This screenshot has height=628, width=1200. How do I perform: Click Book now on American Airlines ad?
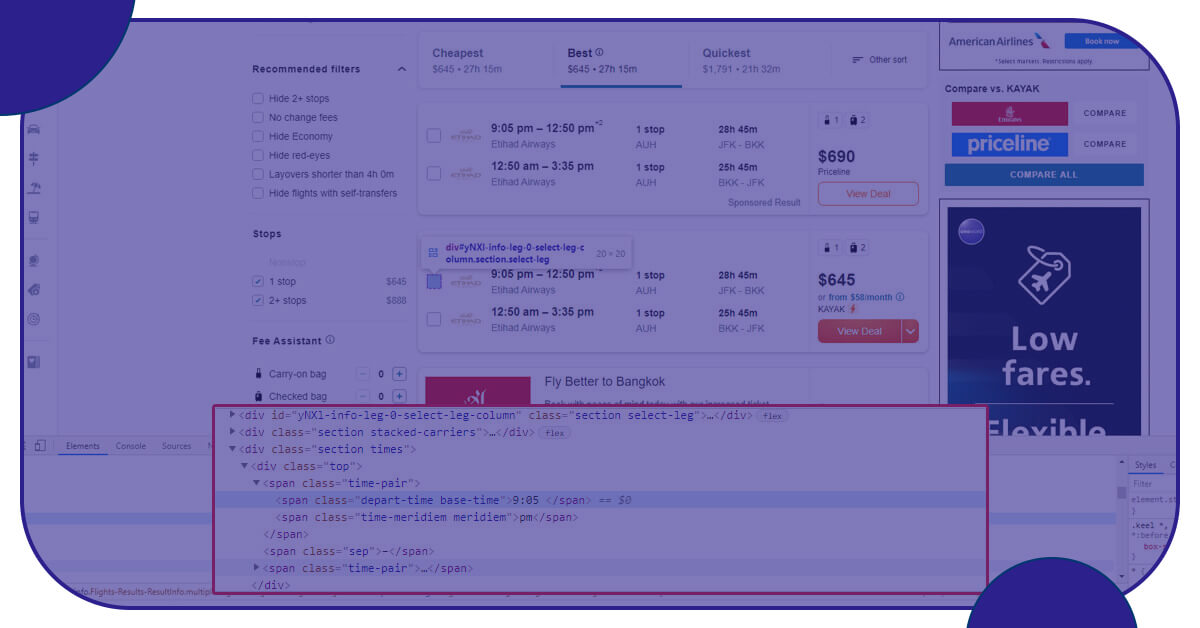(x=1102, y=41)
